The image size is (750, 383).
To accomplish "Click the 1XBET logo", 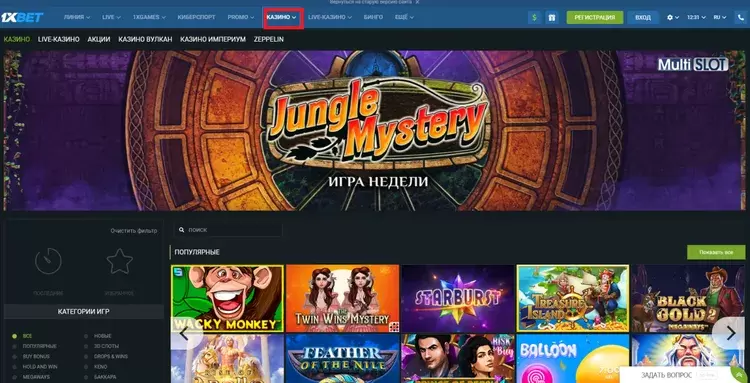I will click(x=22, y=17).
